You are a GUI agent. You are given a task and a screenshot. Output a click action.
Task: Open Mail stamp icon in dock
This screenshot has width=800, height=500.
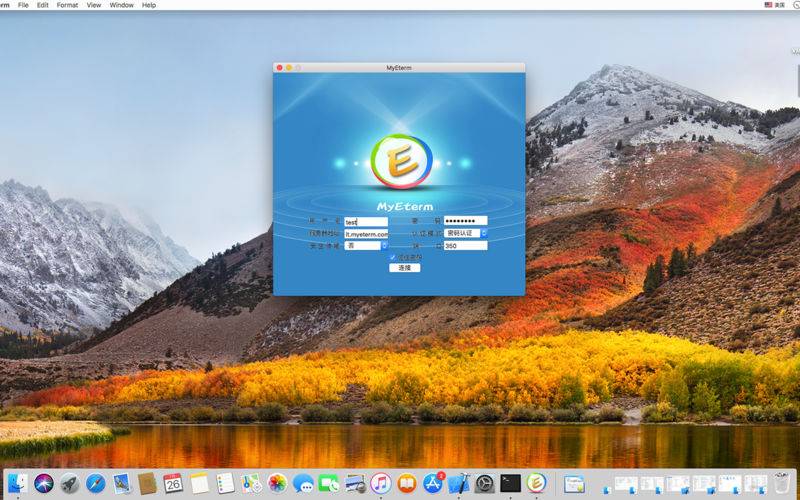tap(121, 483)
